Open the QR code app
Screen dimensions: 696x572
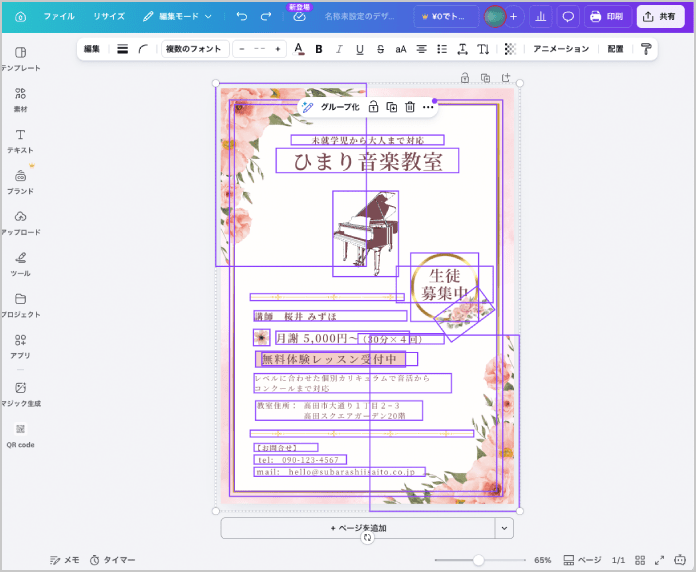pos(20,434)
